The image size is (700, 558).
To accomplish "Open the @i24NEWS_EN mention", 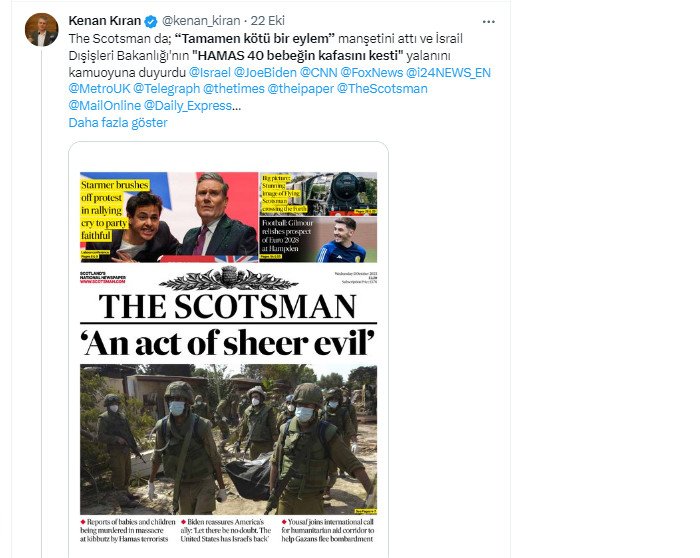I will pyautogui.click(x=448, y=73).
